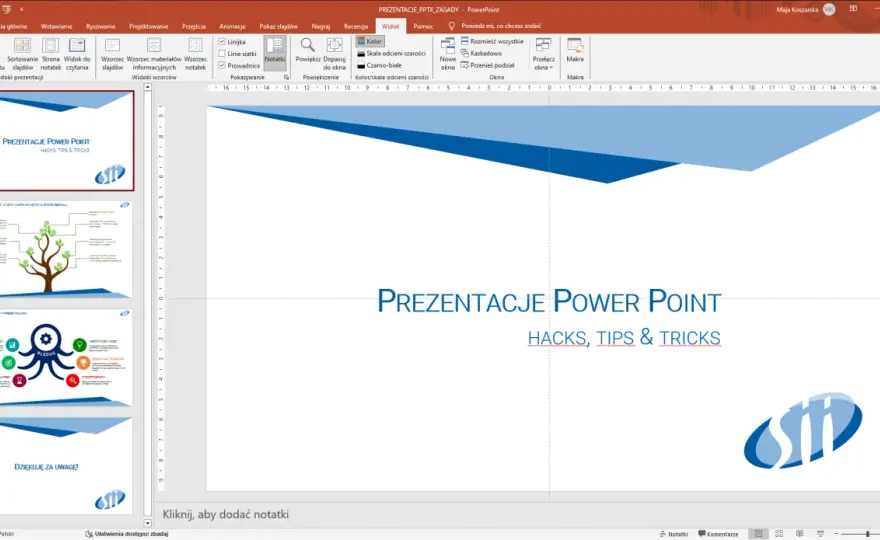This screenshot has height=540, width=880.
Task: Select Dziękuję za uwagę slide thumbnail
Action: 66,465
